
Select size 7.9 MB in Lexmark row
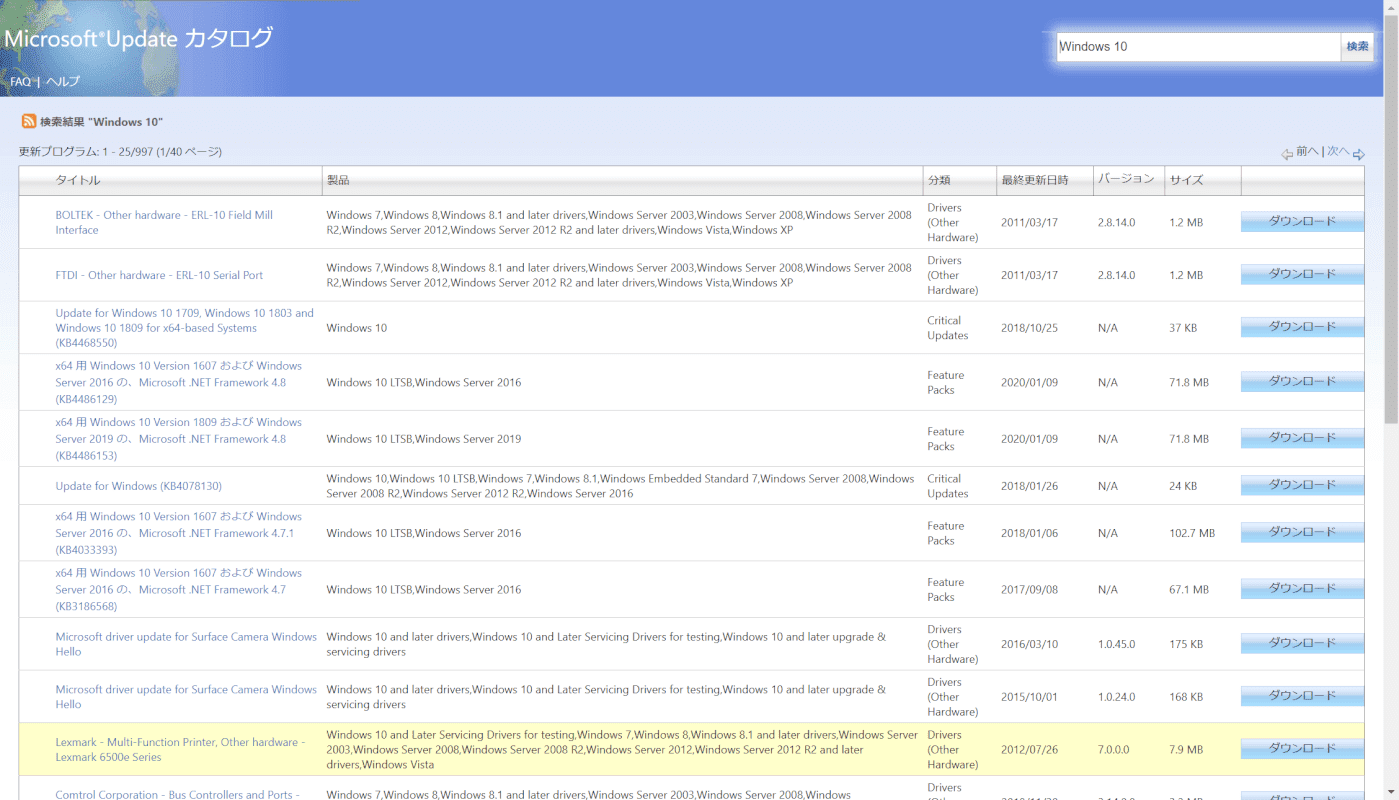pyautogui.click(x=1186, y=749)
